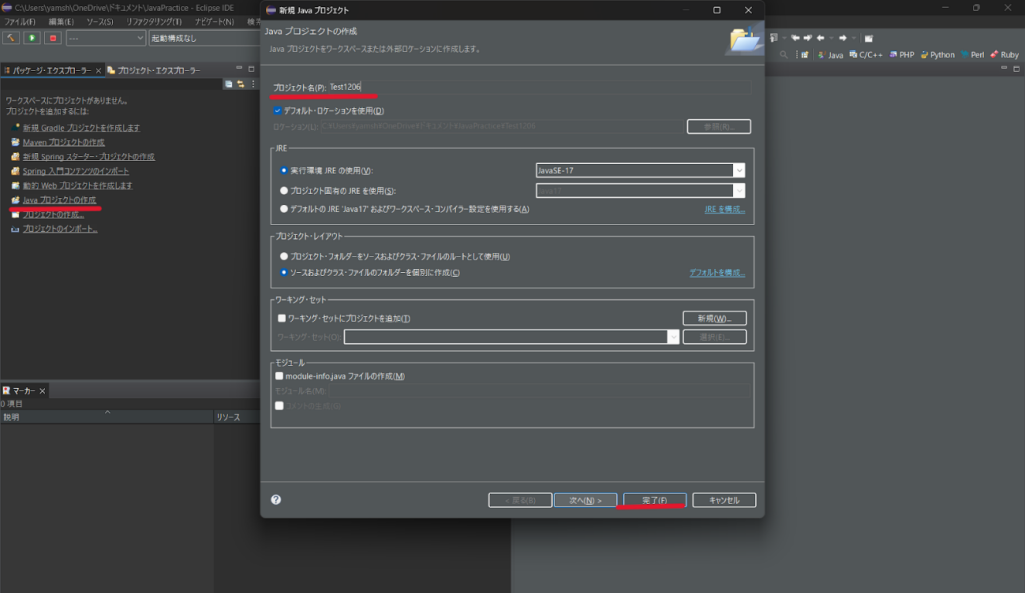Screen dimensions: 1025x593
Task: Click the Collapse All icon in Package Explorer
Action: pyautogui.click(x=229, y=84)
